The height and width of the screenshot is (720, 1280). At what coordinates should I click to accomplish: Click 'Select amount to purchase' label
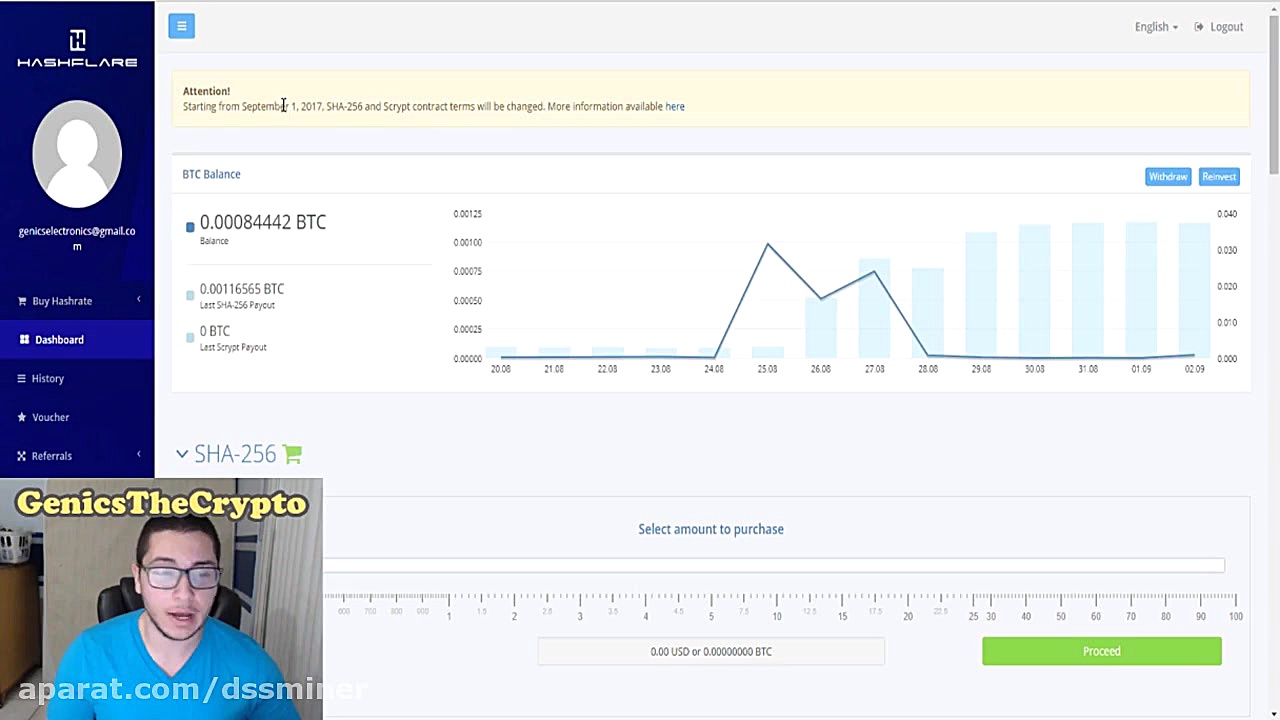(x=711, y=529)
